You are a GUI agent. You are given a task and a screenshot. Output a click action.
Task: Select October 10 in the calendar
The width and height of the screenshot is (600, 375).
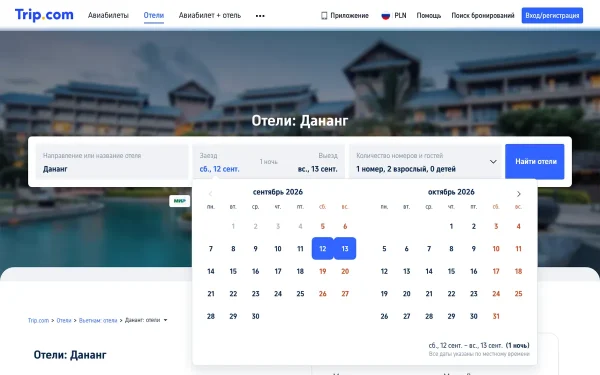coord(496,248)
